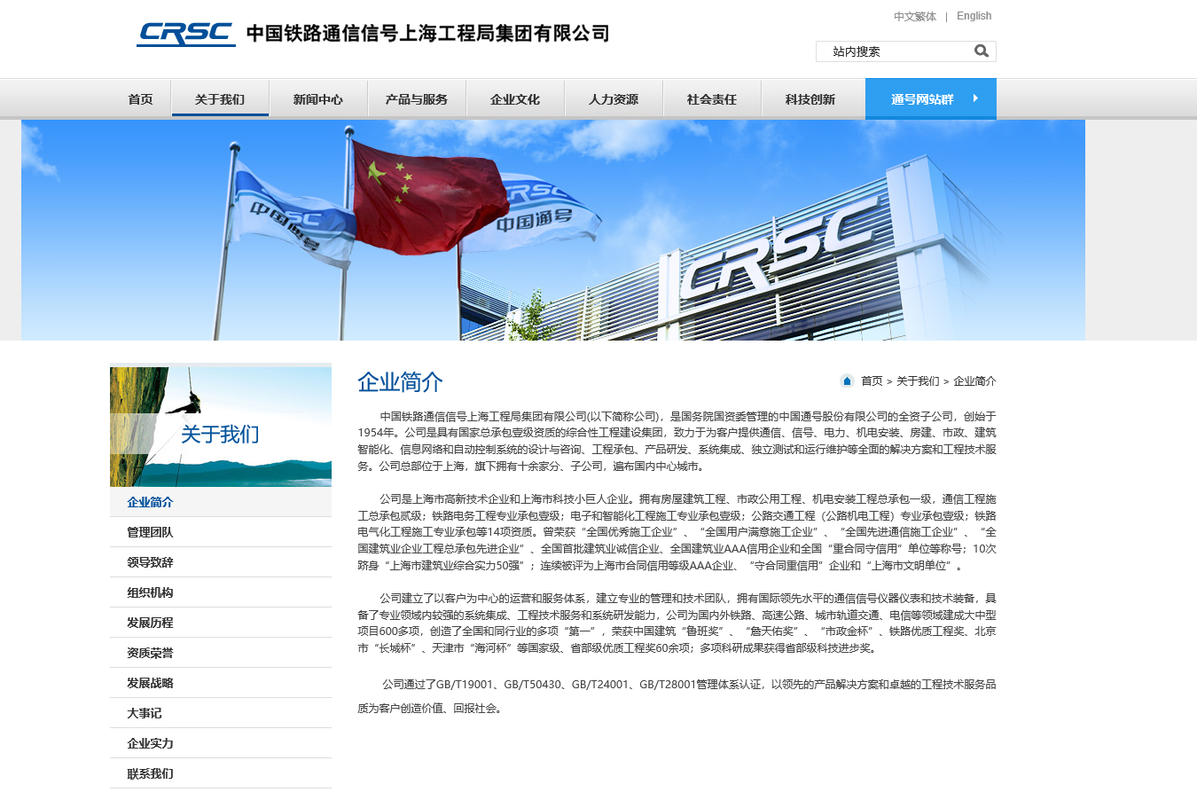Open 管理团队 in sidebar

[221, 532]
